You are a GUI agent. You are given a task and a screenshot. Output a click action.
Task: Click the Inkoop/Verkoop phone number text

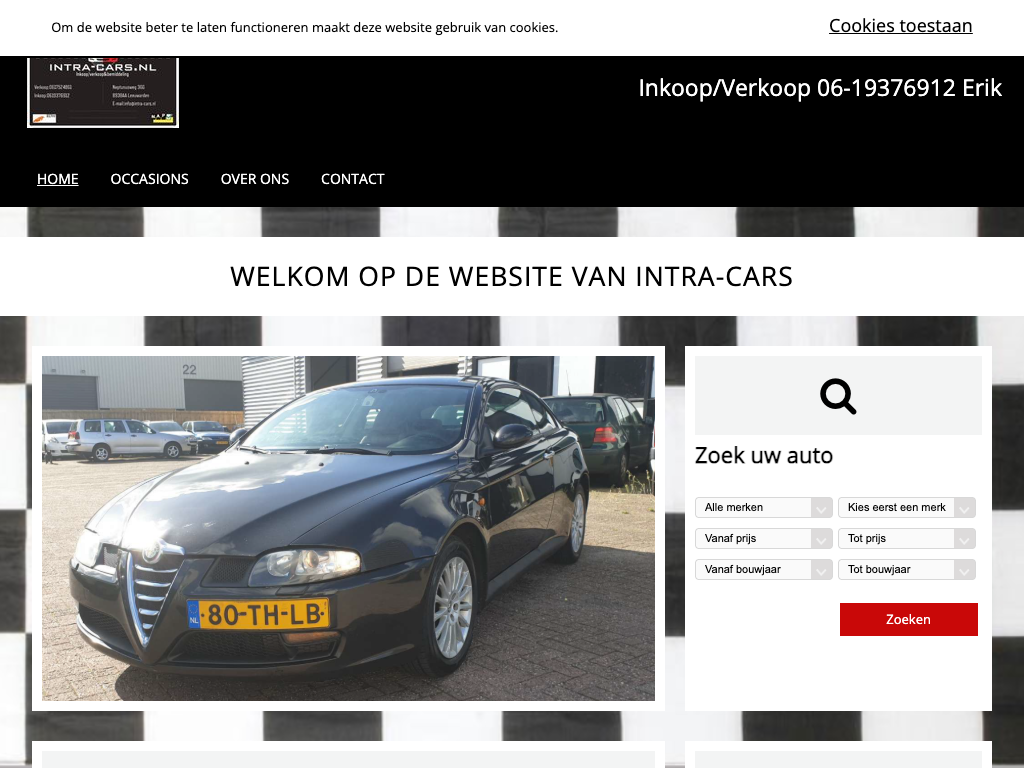[820, 88]
